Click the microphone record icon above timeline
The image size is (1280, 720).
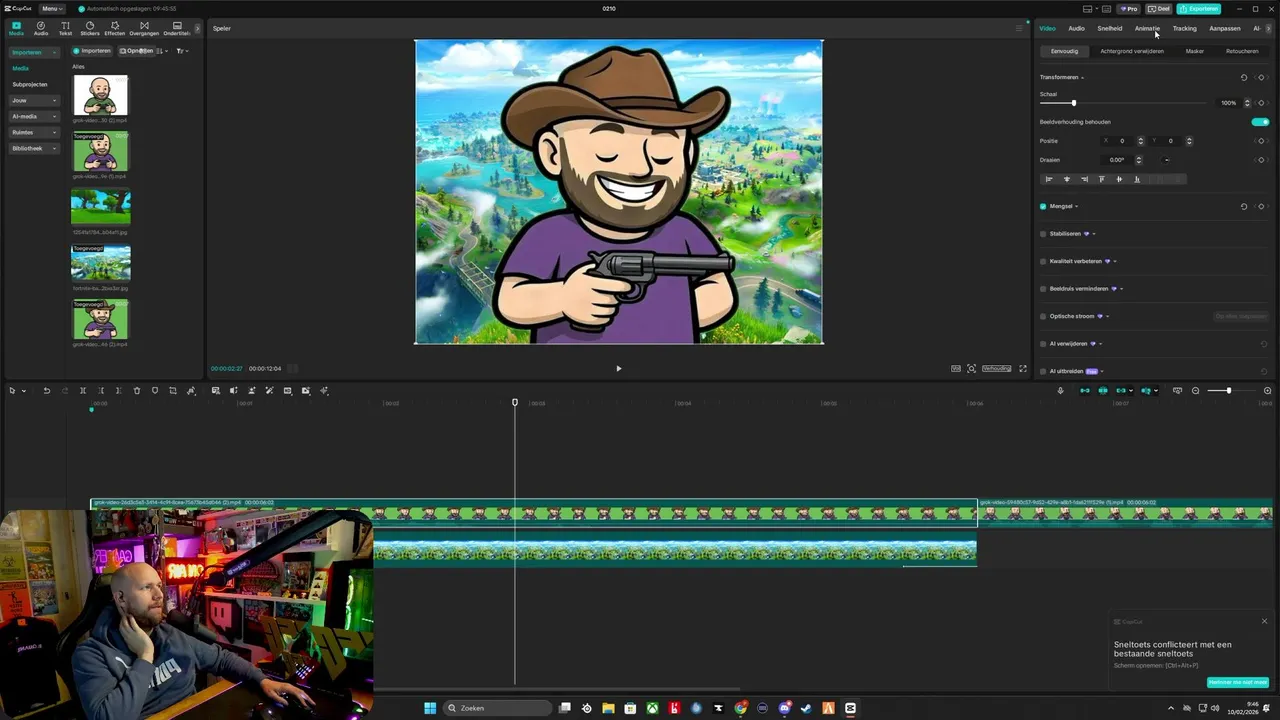(x=1060, y=391)
